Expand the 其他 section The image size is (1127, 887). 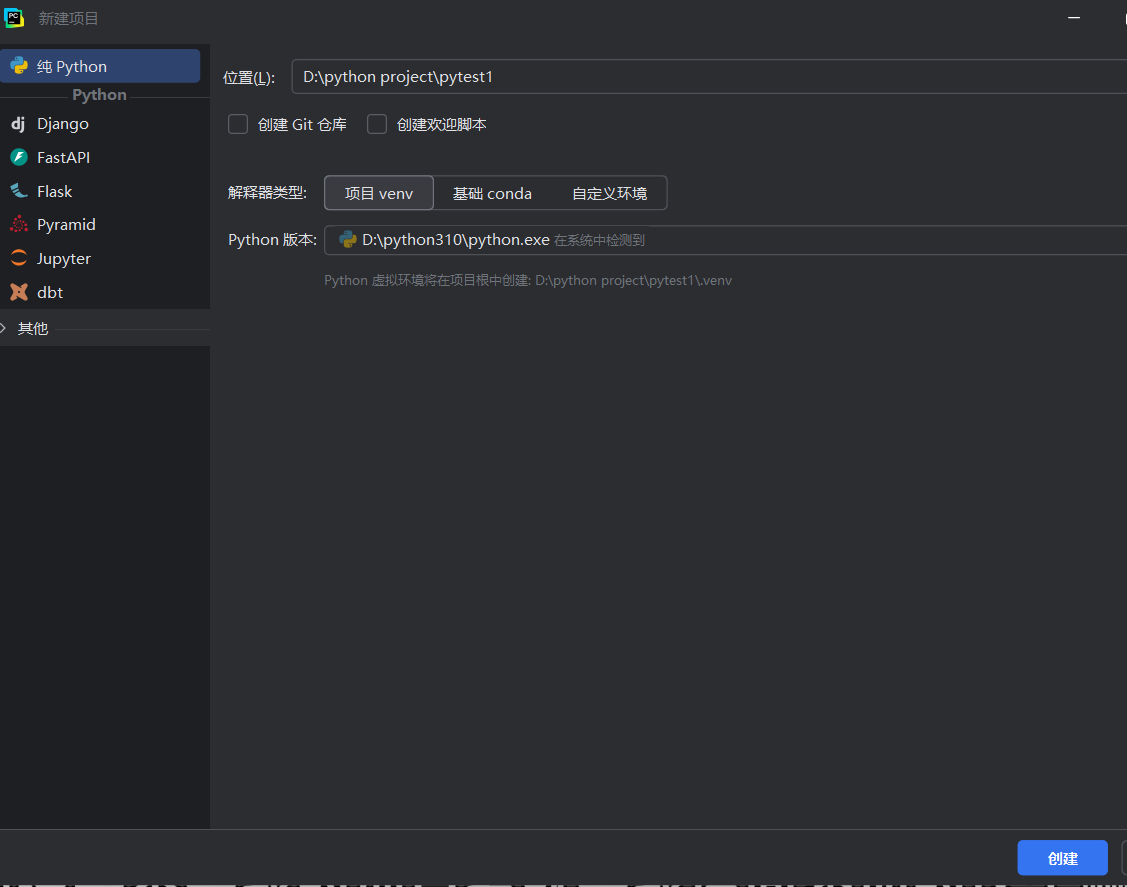pos(4,328)
